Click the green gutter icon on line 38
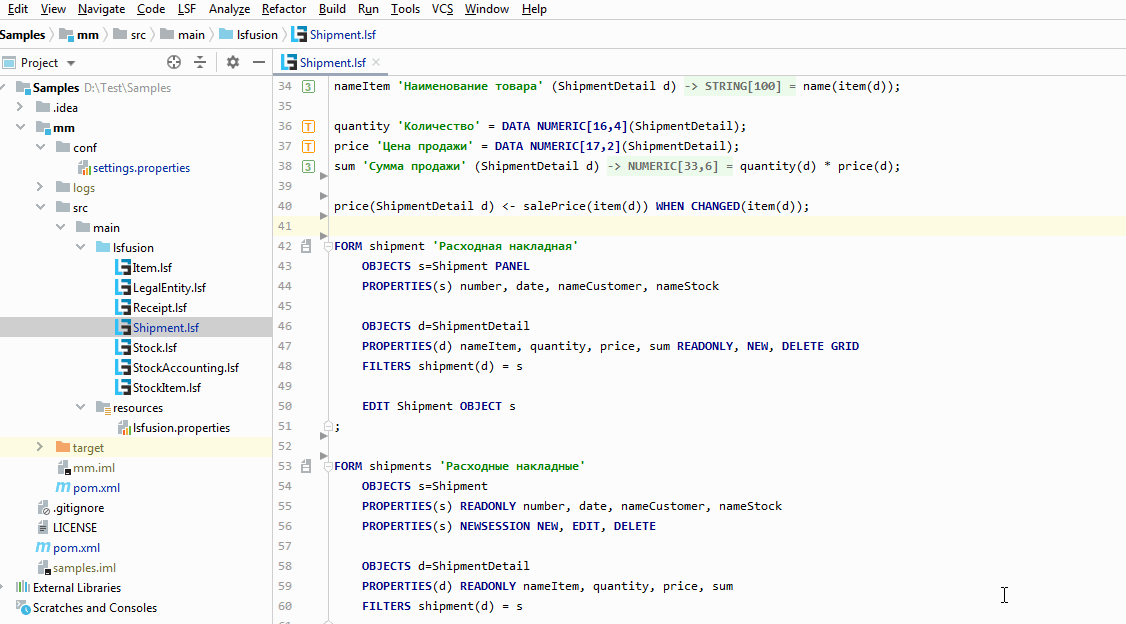This screenshot has width=1126, height=624. [308, 167]
